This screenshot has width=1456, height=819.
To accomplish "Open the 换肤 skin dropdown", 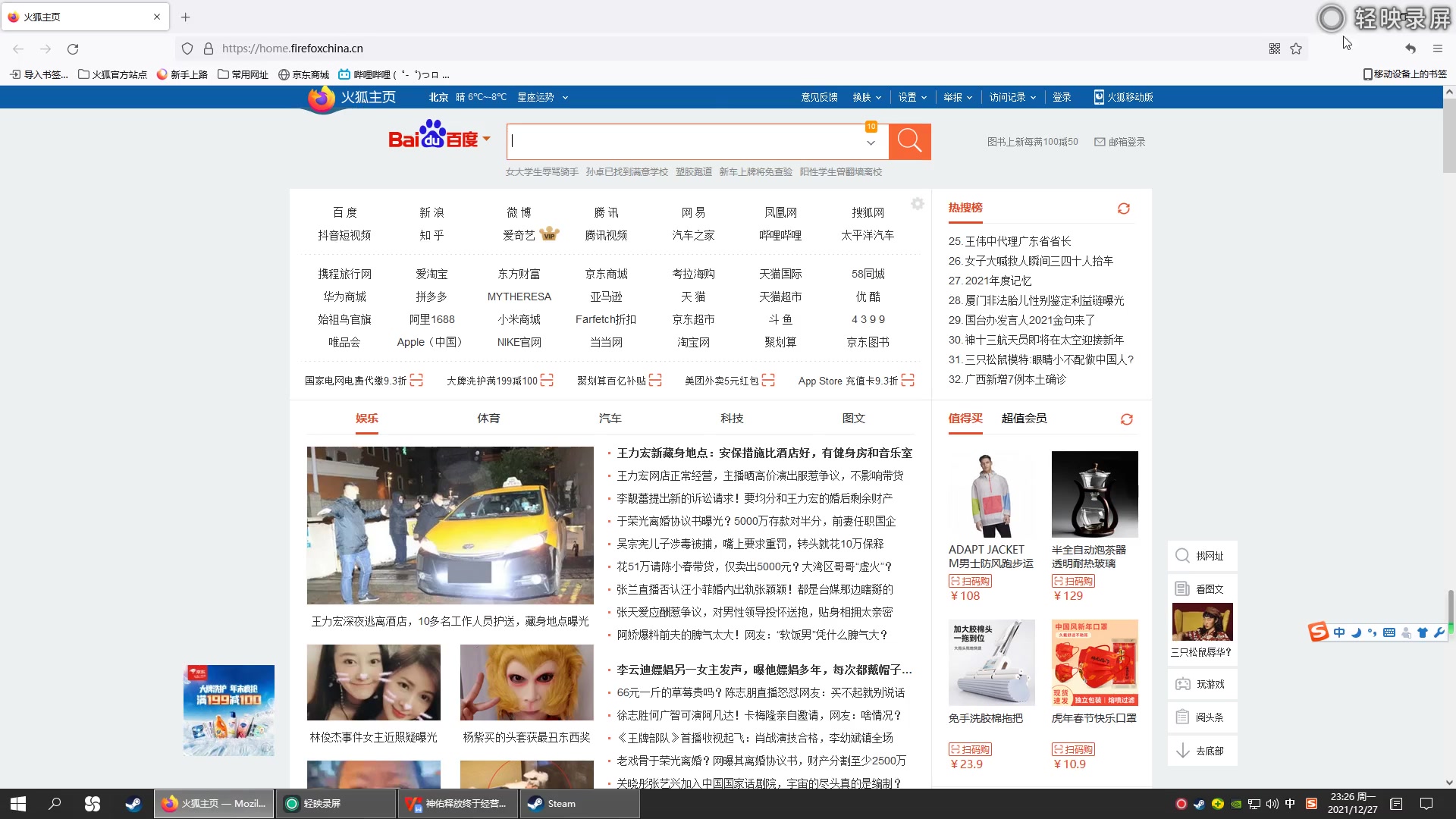I will pos(867,97).
